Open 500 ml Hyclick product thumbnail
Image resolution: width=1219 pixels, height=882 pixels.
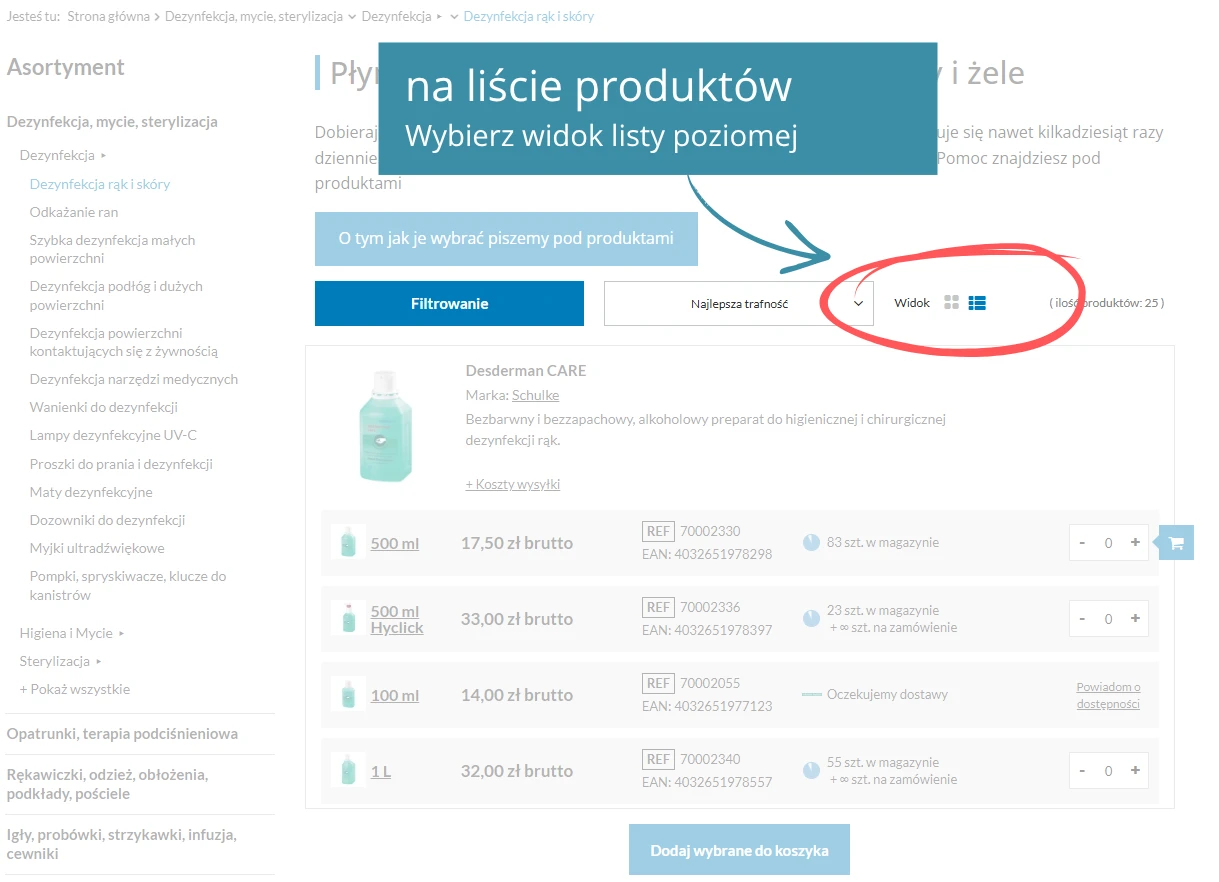tap(348, 619)
